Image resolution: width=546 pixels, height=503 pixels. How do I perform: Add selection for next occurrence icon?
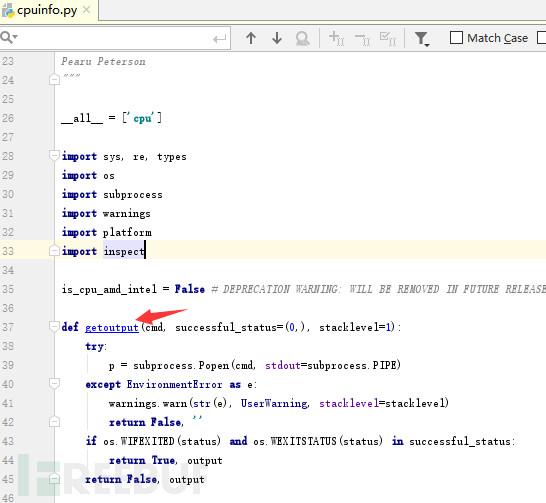click(x=336, y=38)
